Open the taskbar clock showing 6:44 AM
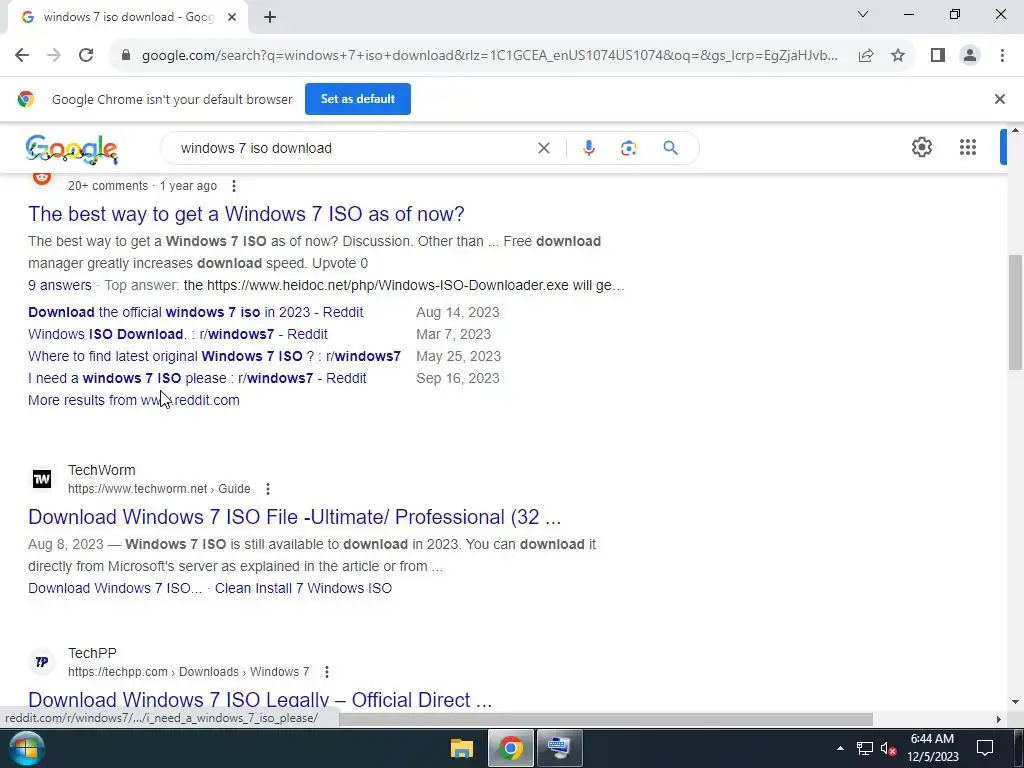The width and height of the screenshot is (1024, 768). (x=933, y=748)
